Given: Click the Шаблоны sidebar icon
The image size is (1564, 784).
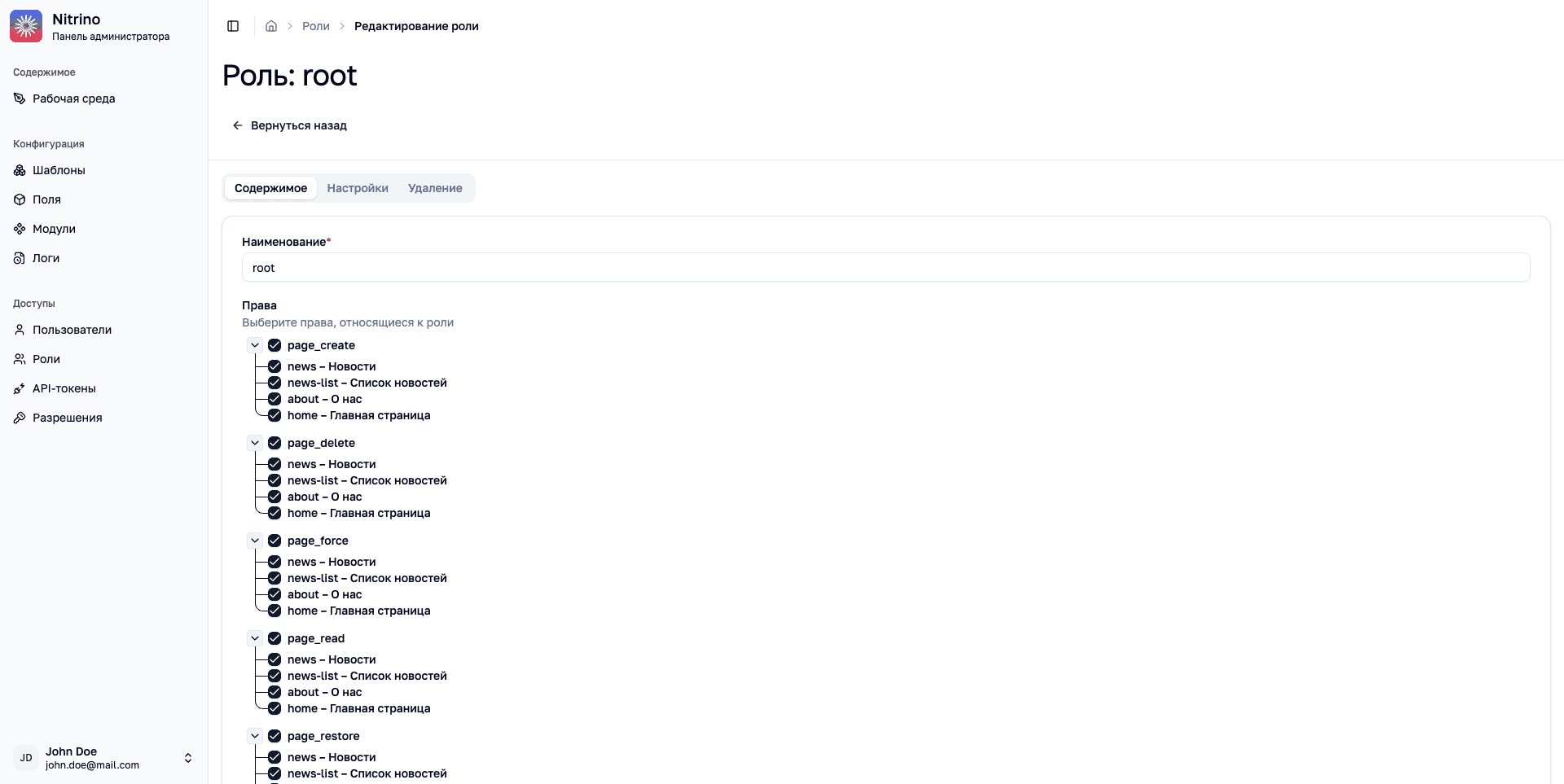Looking at the screenshot, I should [20, 170].
